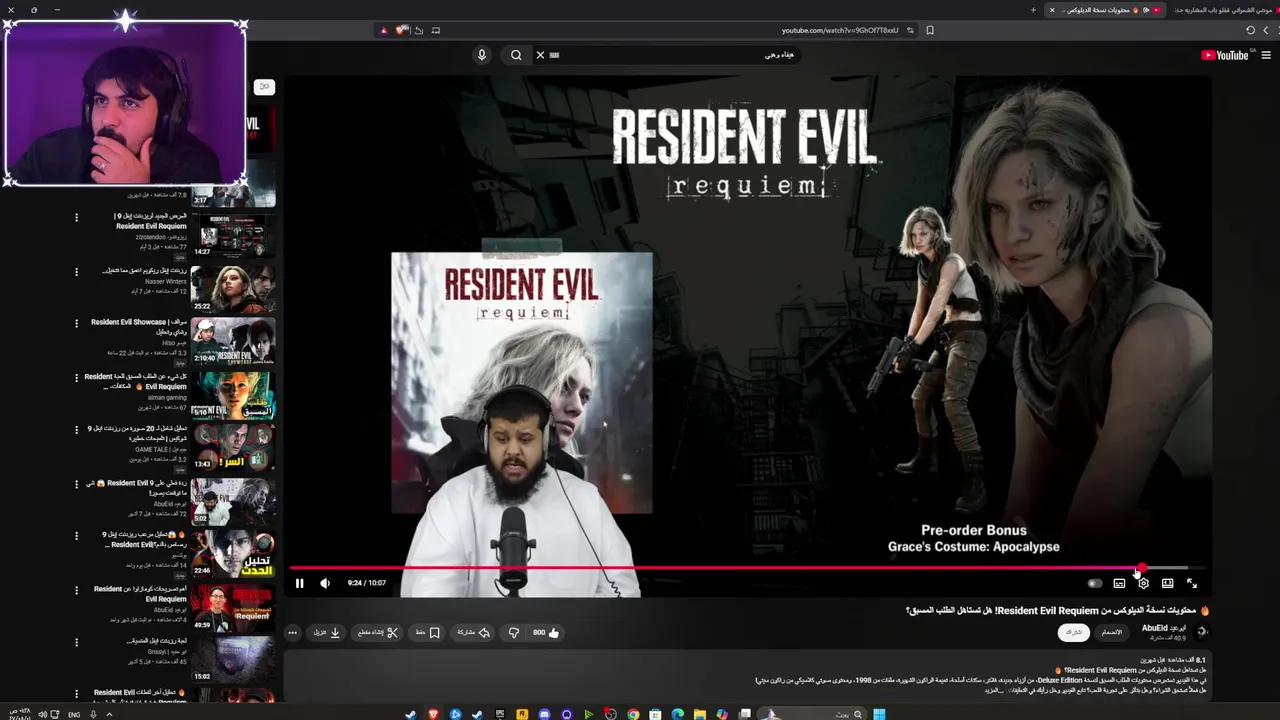The width and height of the screenshot is (1280, 720).
Task: Open Nasser Winters video 25:22 thumbnail
Action: (x=233, y=288)
